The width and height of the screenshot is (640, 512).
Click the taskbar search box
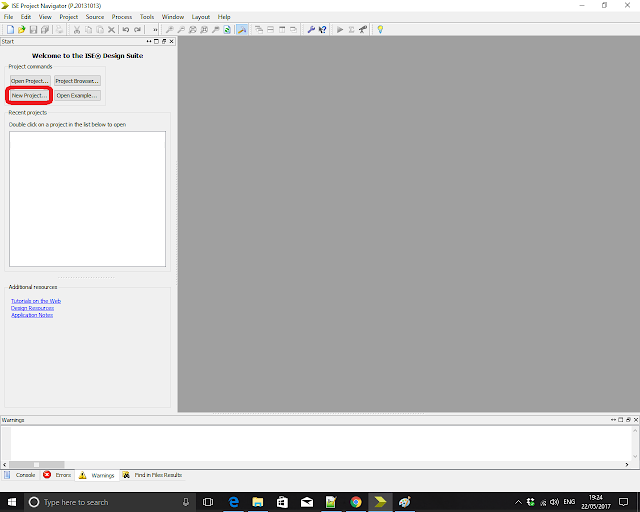coord(109,502)
